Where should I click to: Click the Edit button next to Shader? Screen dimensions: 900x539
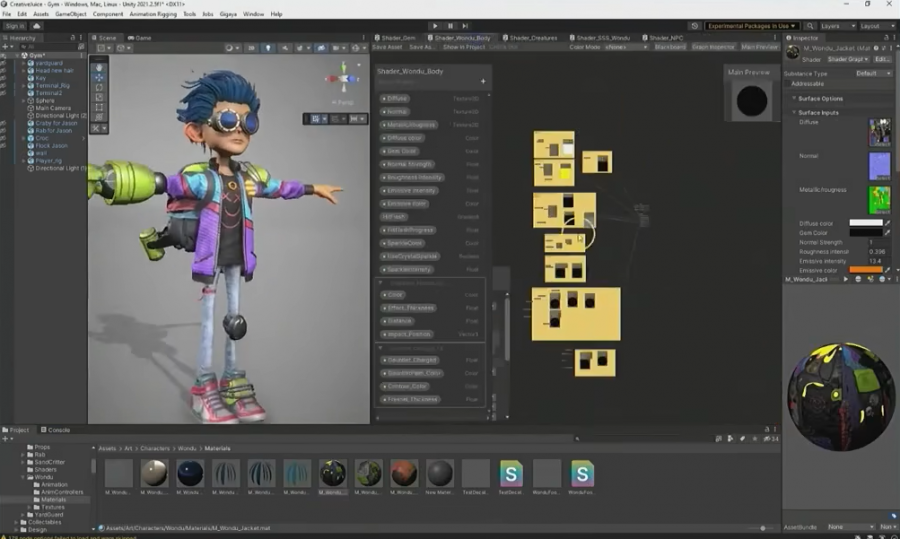click(x=882, y=59)
